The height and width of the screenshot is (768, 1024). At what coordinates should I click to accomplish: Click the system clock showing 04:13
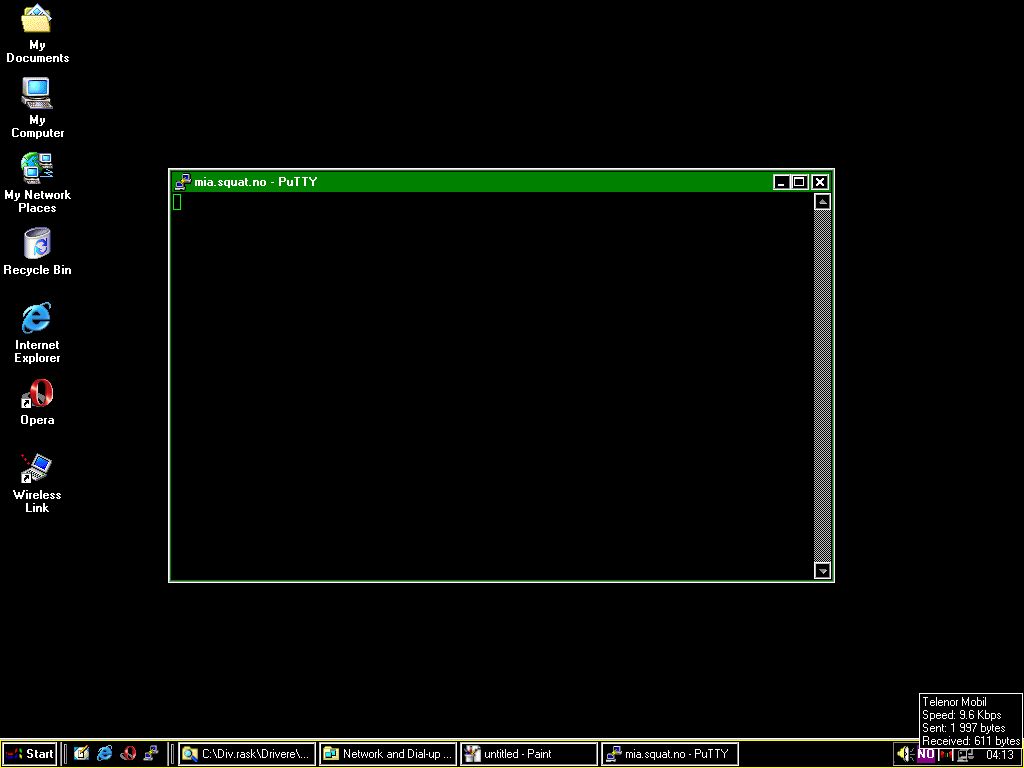coord(1000,755)
